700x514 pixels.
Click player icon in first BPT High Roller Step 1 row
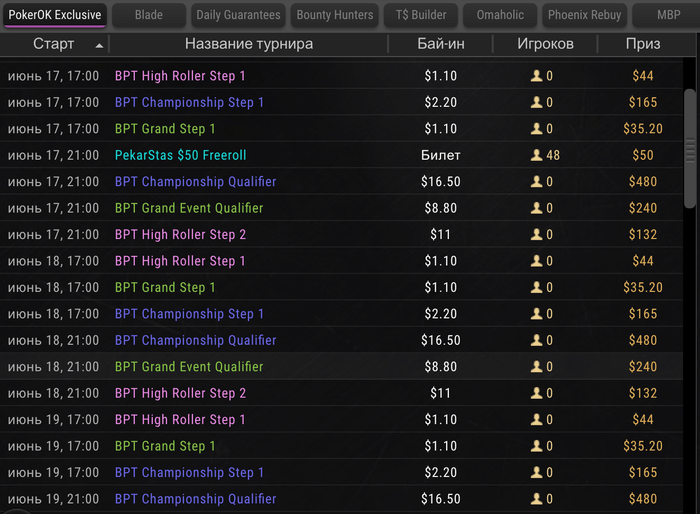coord(537,76)
